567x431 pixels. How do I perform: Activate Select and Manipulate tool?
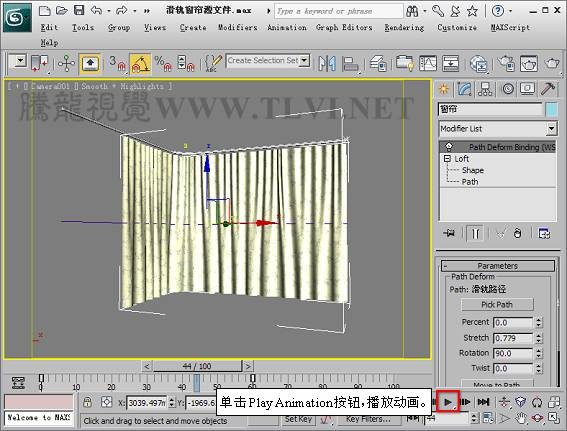point(66,63)
